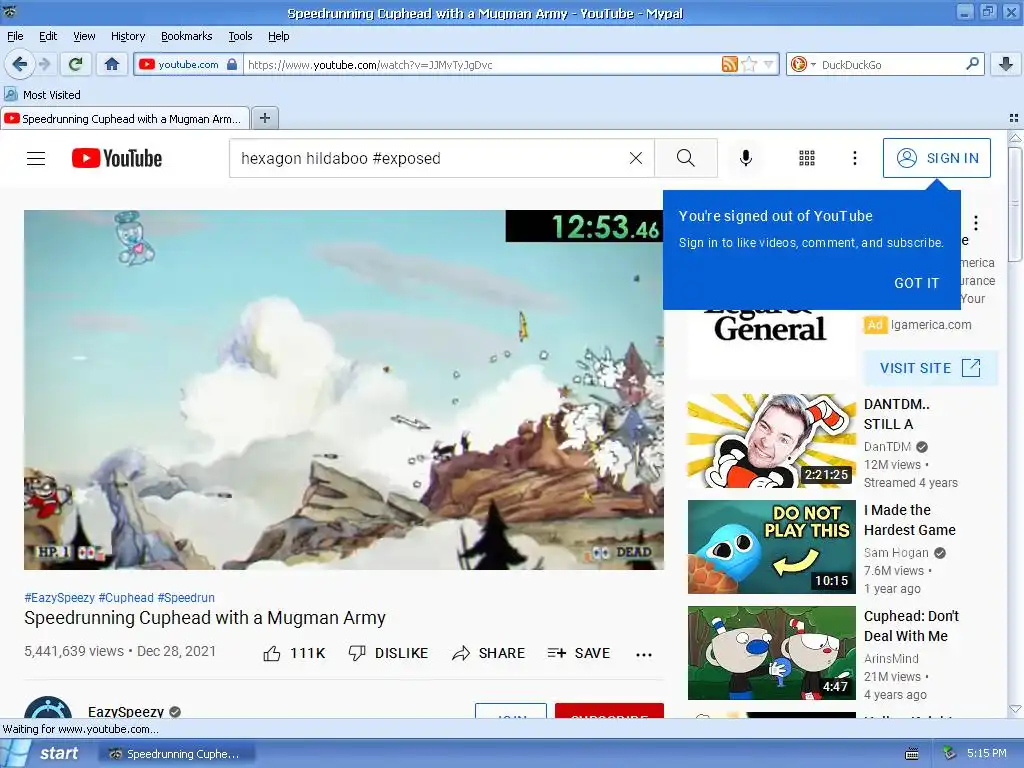This screenshot has width=1024, height=768.
Task: Click the SHARE button
Action: point(488,653)
